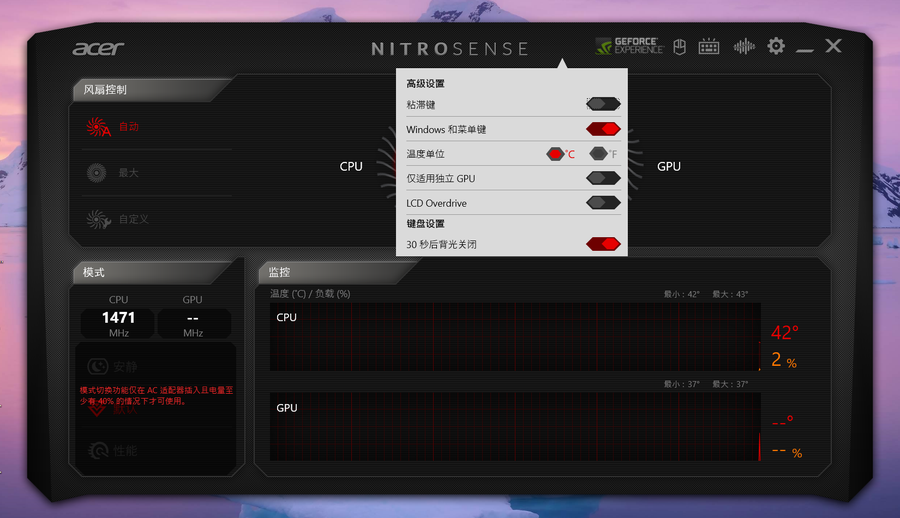900x518 pixels.
Task: Open the audio waveform settings icon
Action: pos(744,46)
